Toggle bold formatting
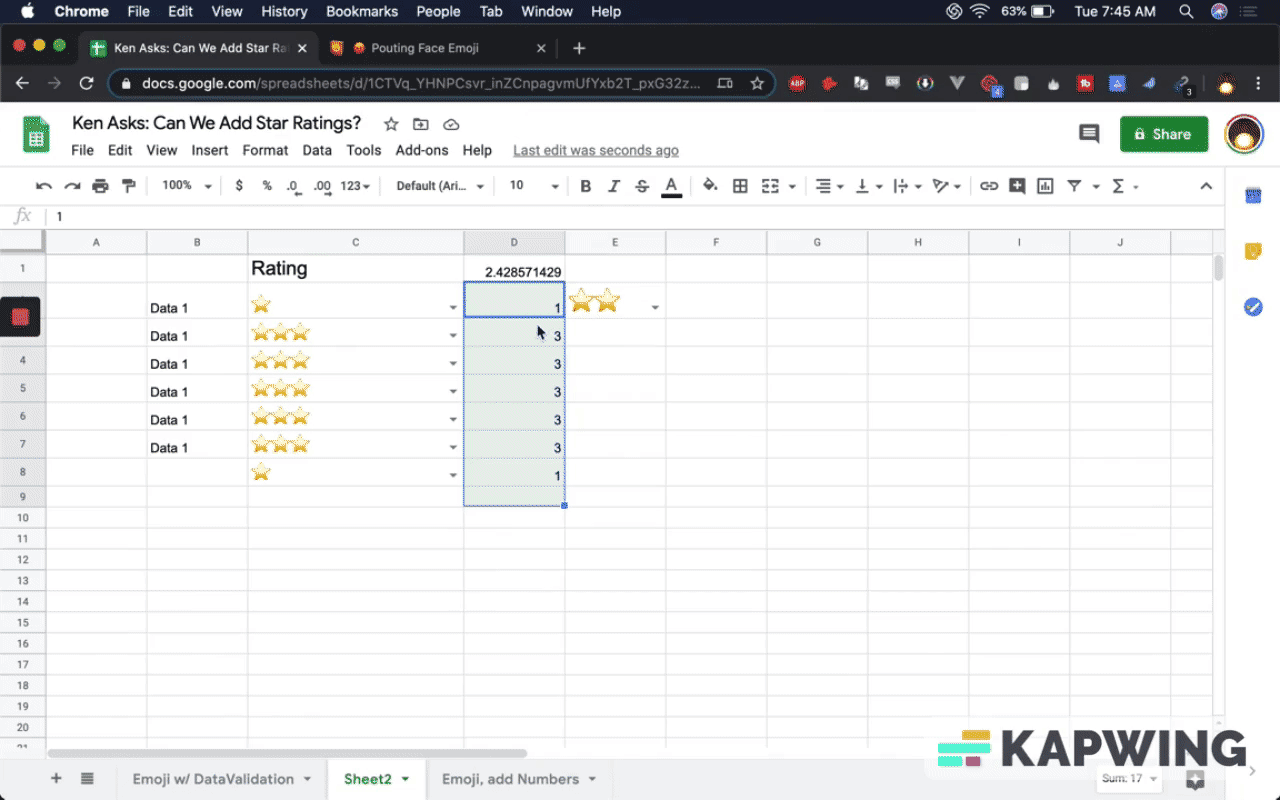 pos(586,186)
